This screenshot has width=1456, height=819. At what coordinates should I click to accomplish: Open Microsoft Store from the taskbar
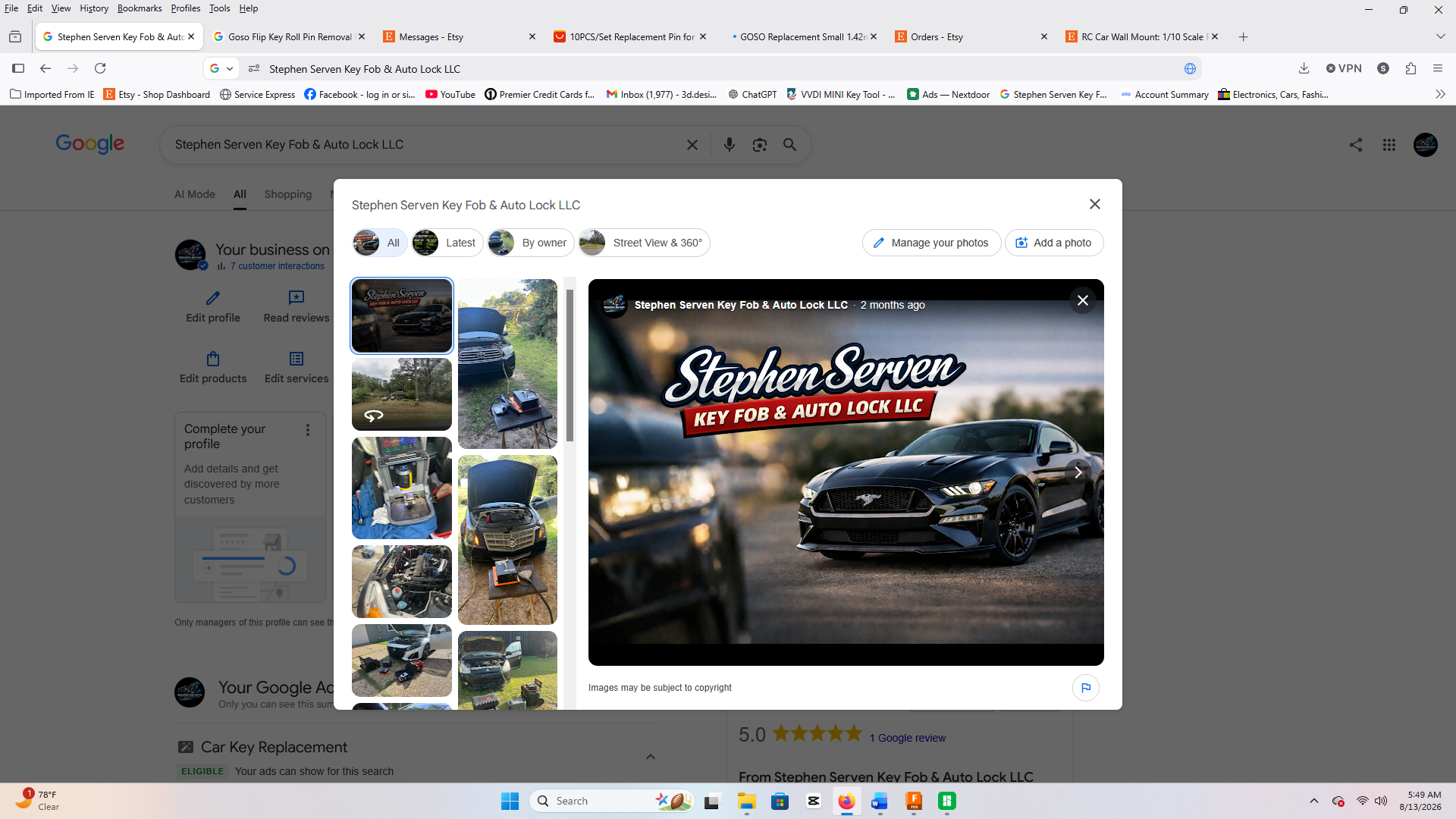tap(780, 801)
